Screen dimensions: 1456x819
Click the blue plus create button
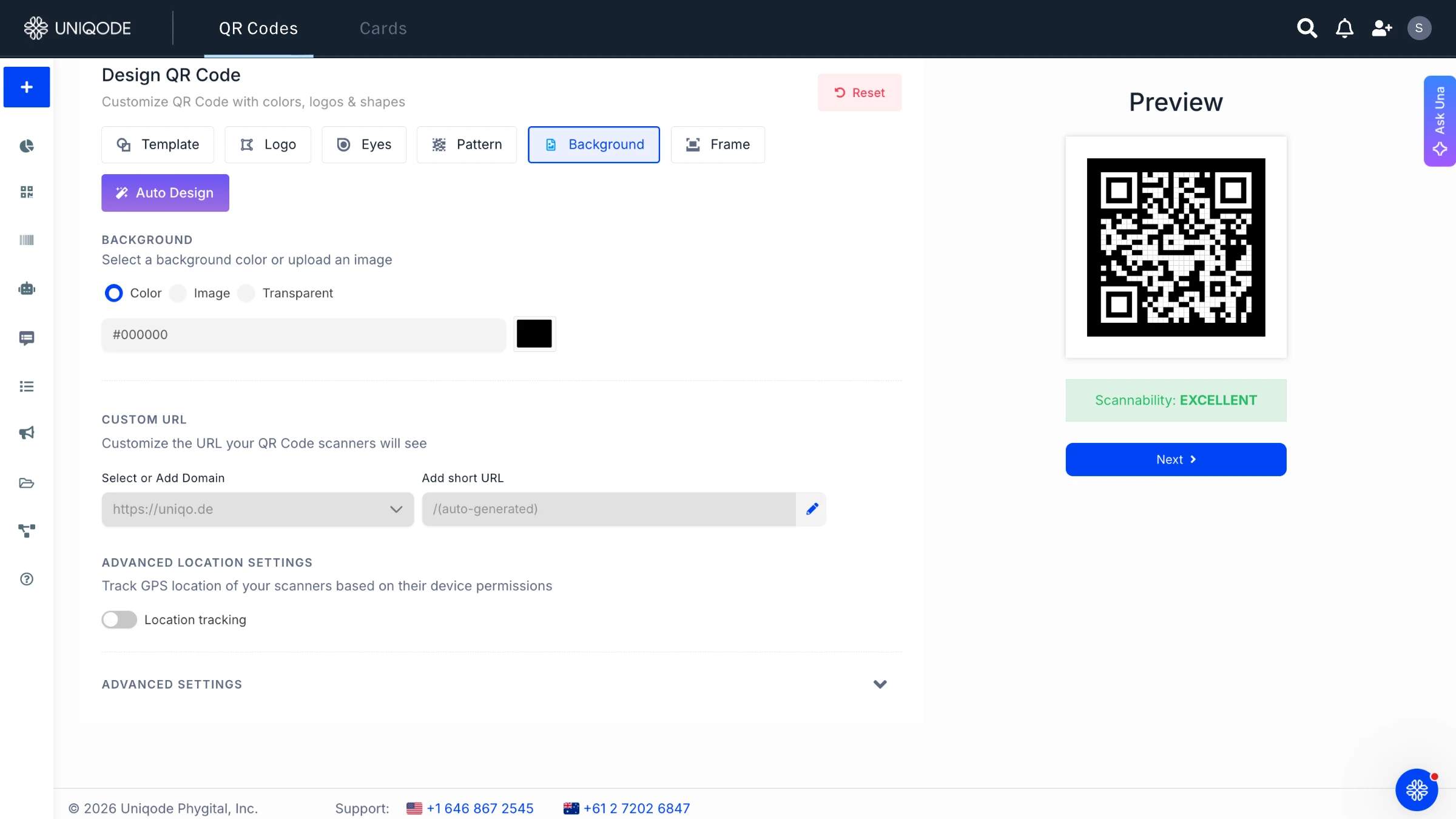pyautogui.click(x=27, y=87)
